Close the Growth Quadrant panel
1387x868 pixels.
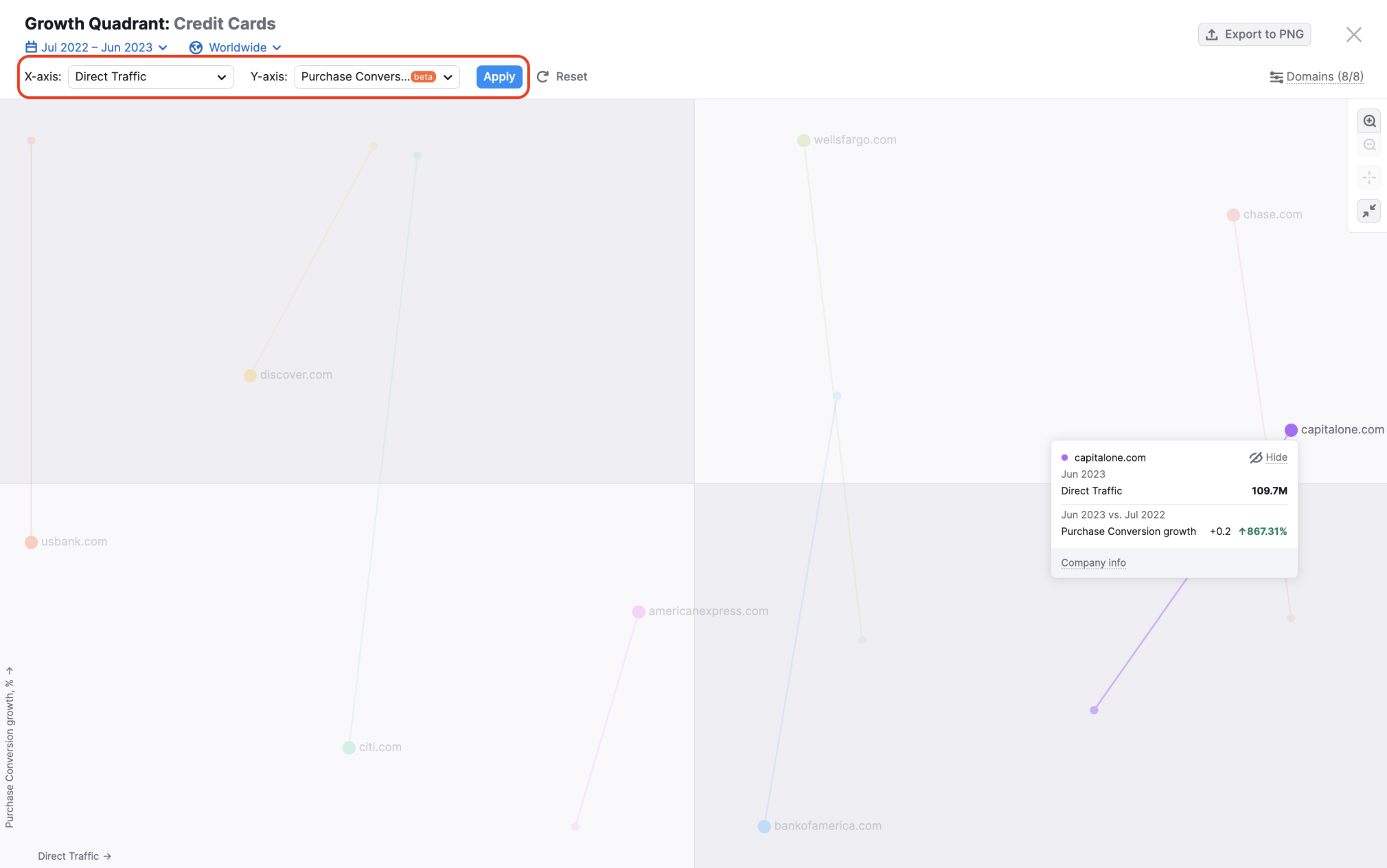pos(1353,34)
